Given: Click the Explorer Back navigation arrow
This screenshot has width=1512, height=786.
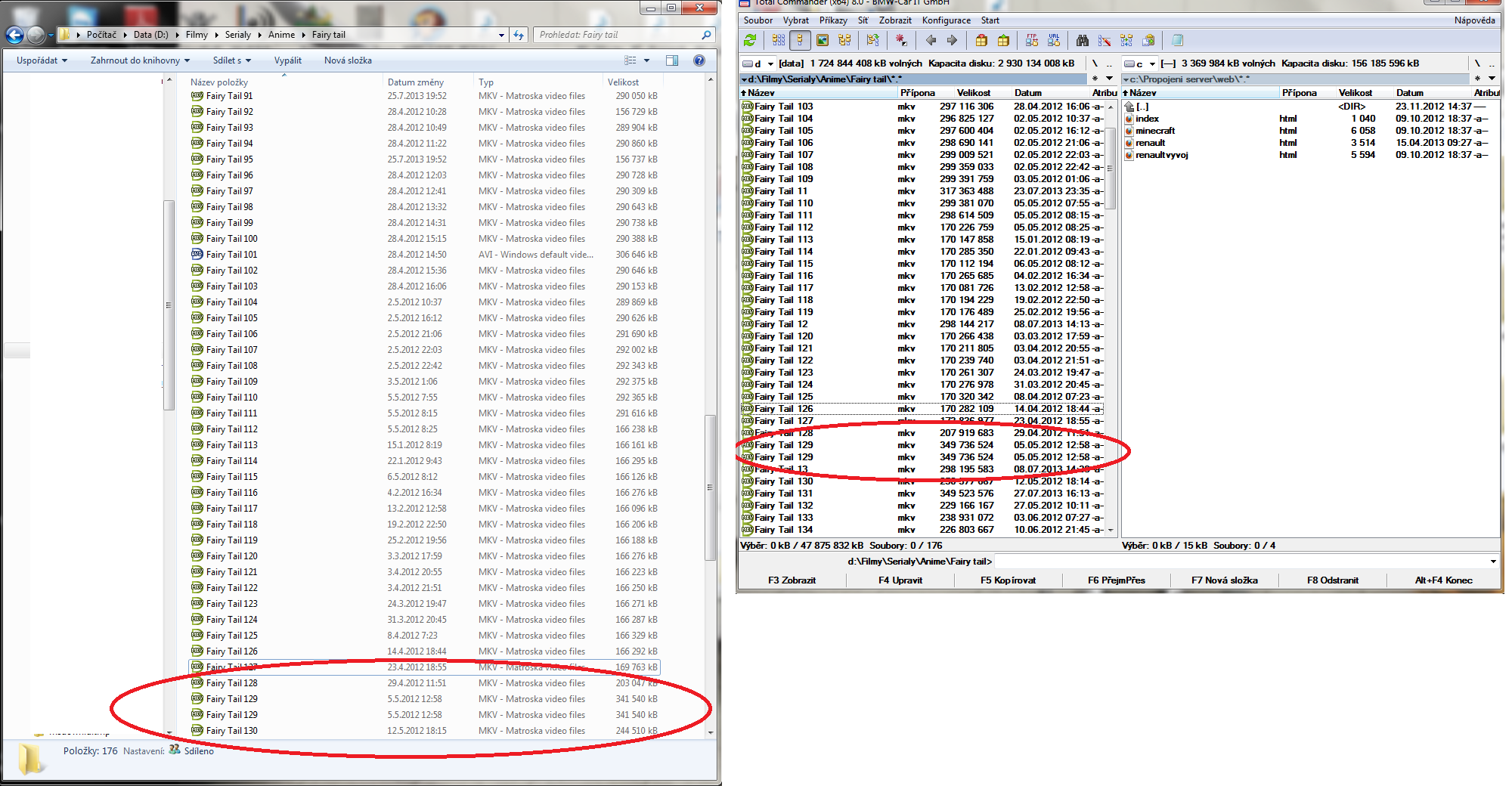Looking at the screenshot, I should 14,35.
